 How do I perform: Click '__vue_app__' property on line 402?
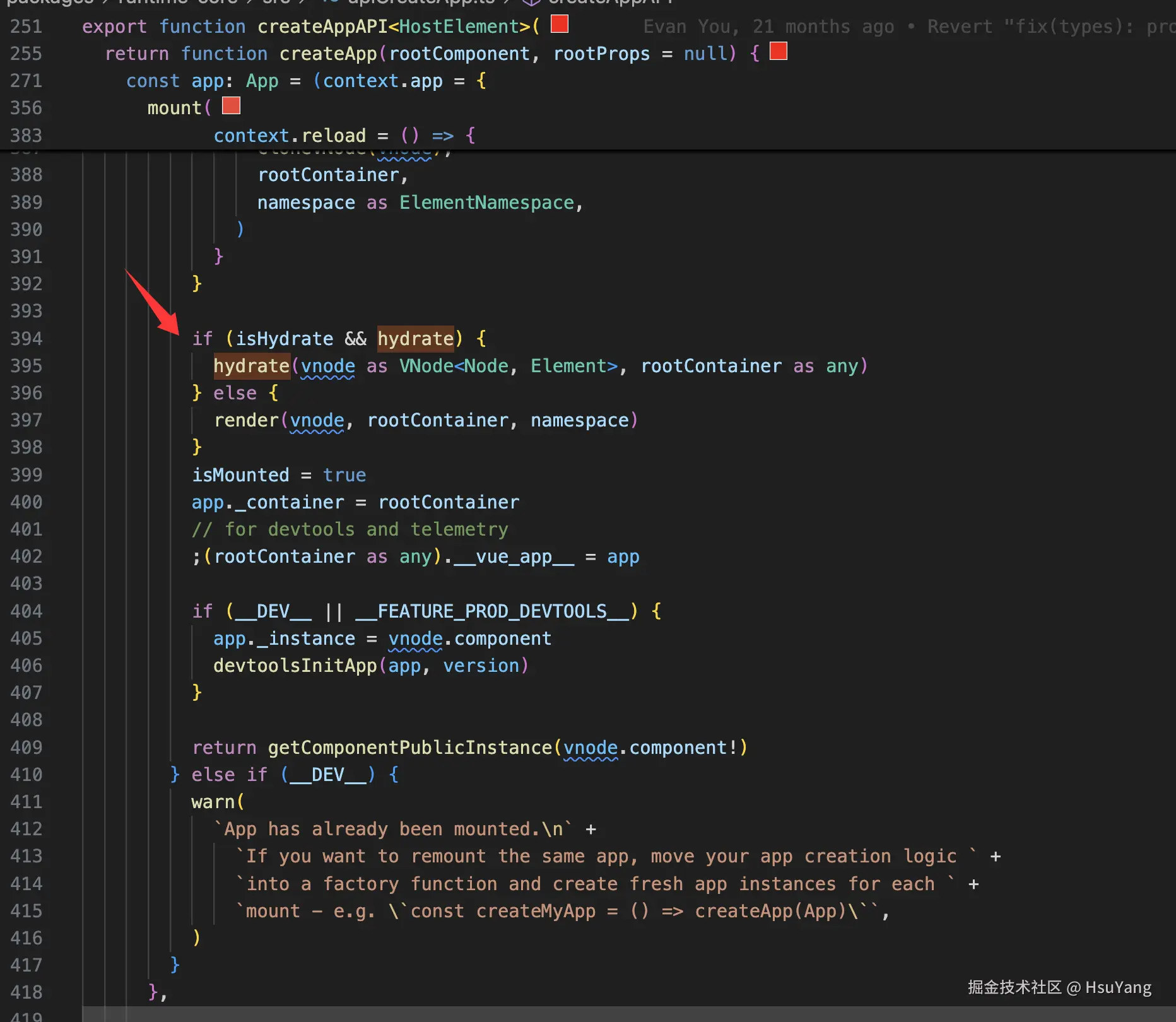(x=514, y=556)
